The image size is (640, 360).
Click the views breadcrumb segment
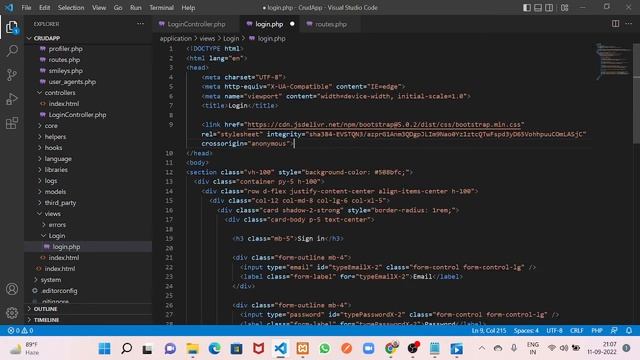click(x=207, y=38)
